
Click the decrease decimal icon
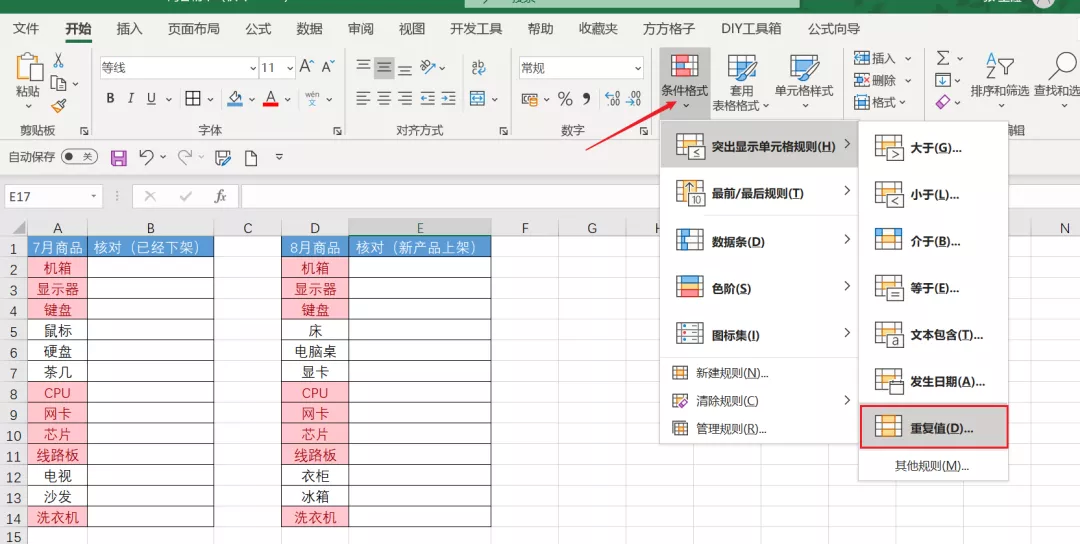click(634, 99)
